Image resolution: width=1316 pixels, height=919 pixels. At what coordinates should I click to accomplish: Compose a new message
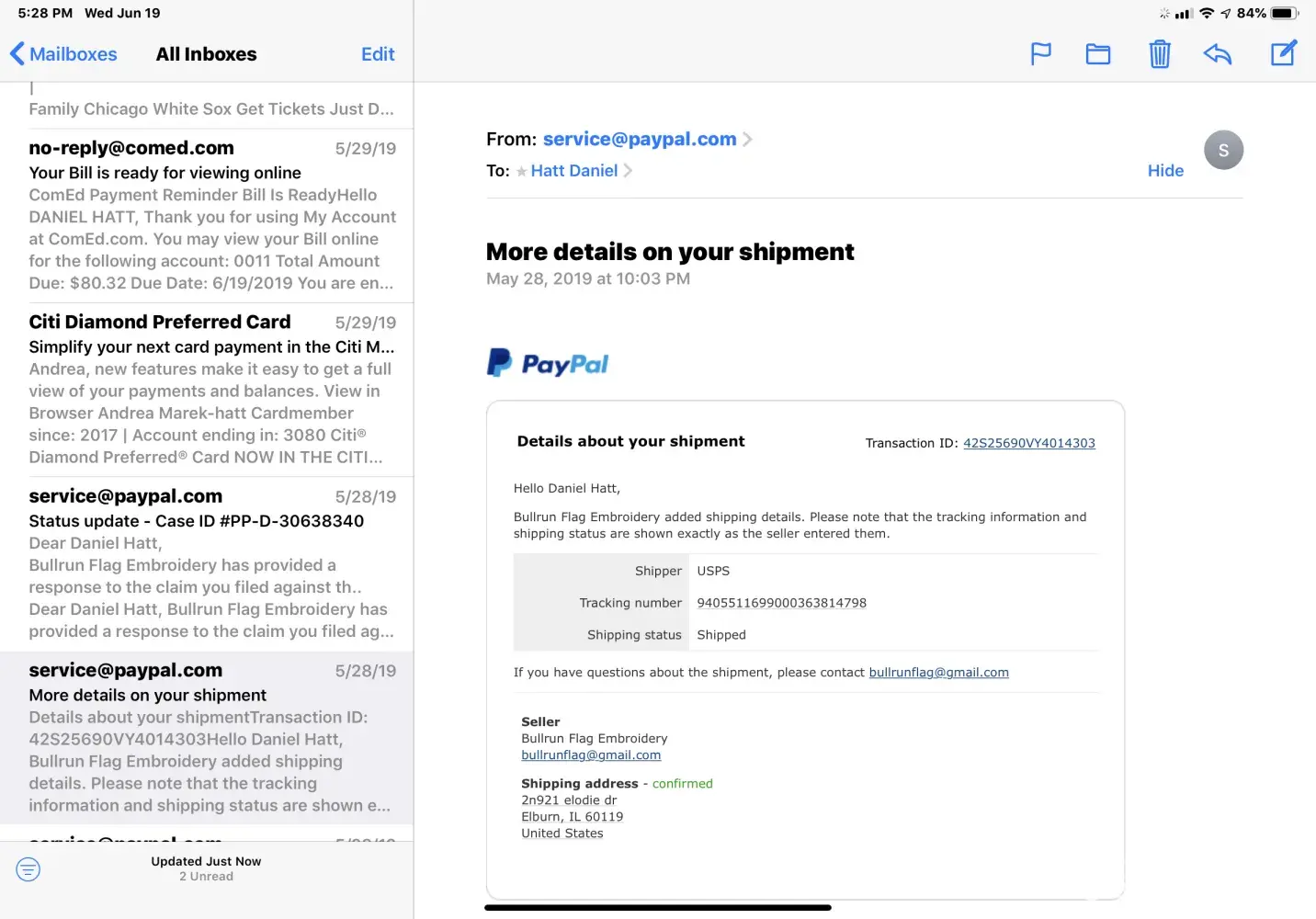(x=1283, y=53)
